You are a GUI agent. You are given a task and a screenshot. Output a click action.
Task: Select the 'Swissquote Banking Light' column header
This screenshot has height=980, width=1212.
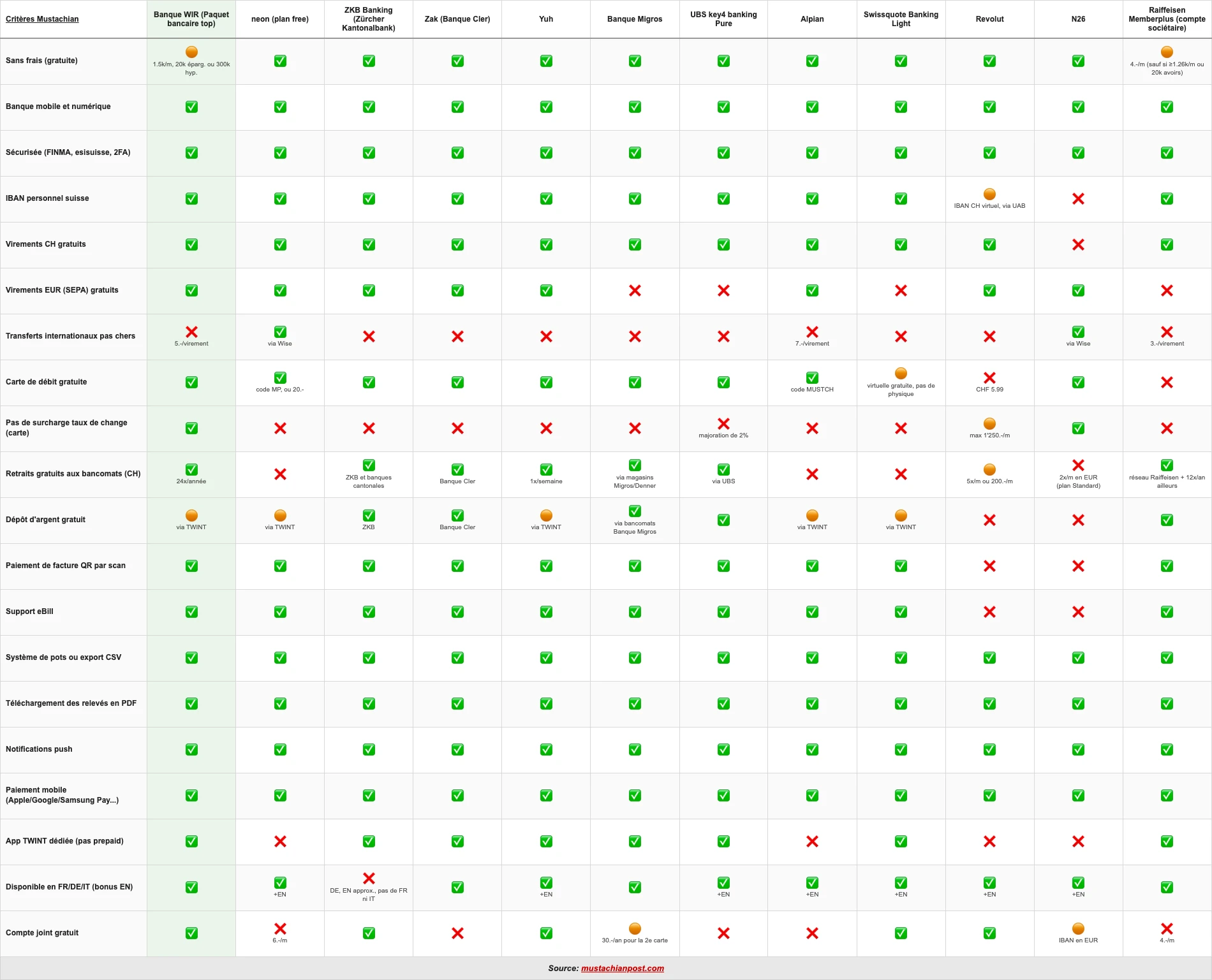pyautogui.click(x=901, y=19)
